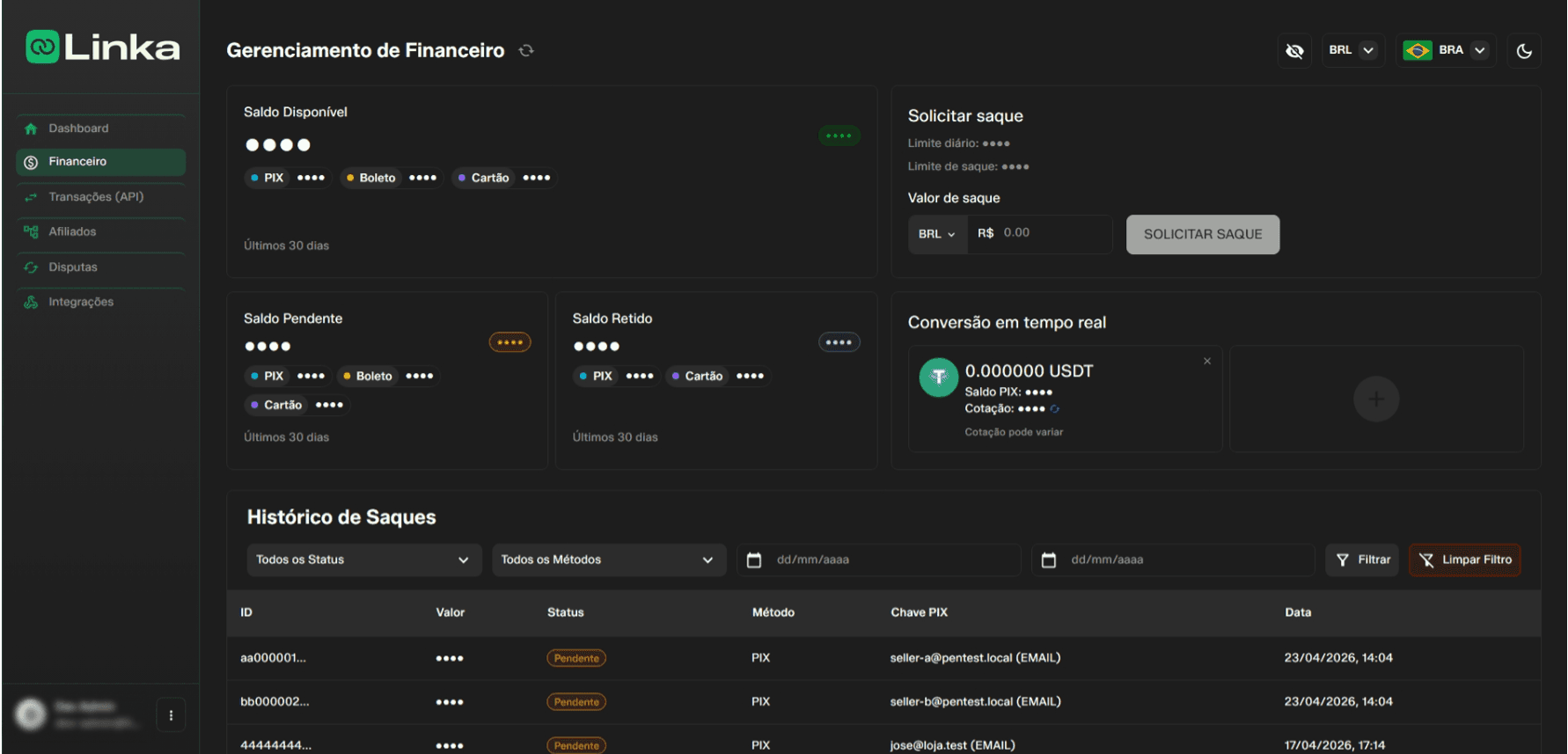Open Integrações in the sidebar

pyautogui.click(x=100, y=302)
